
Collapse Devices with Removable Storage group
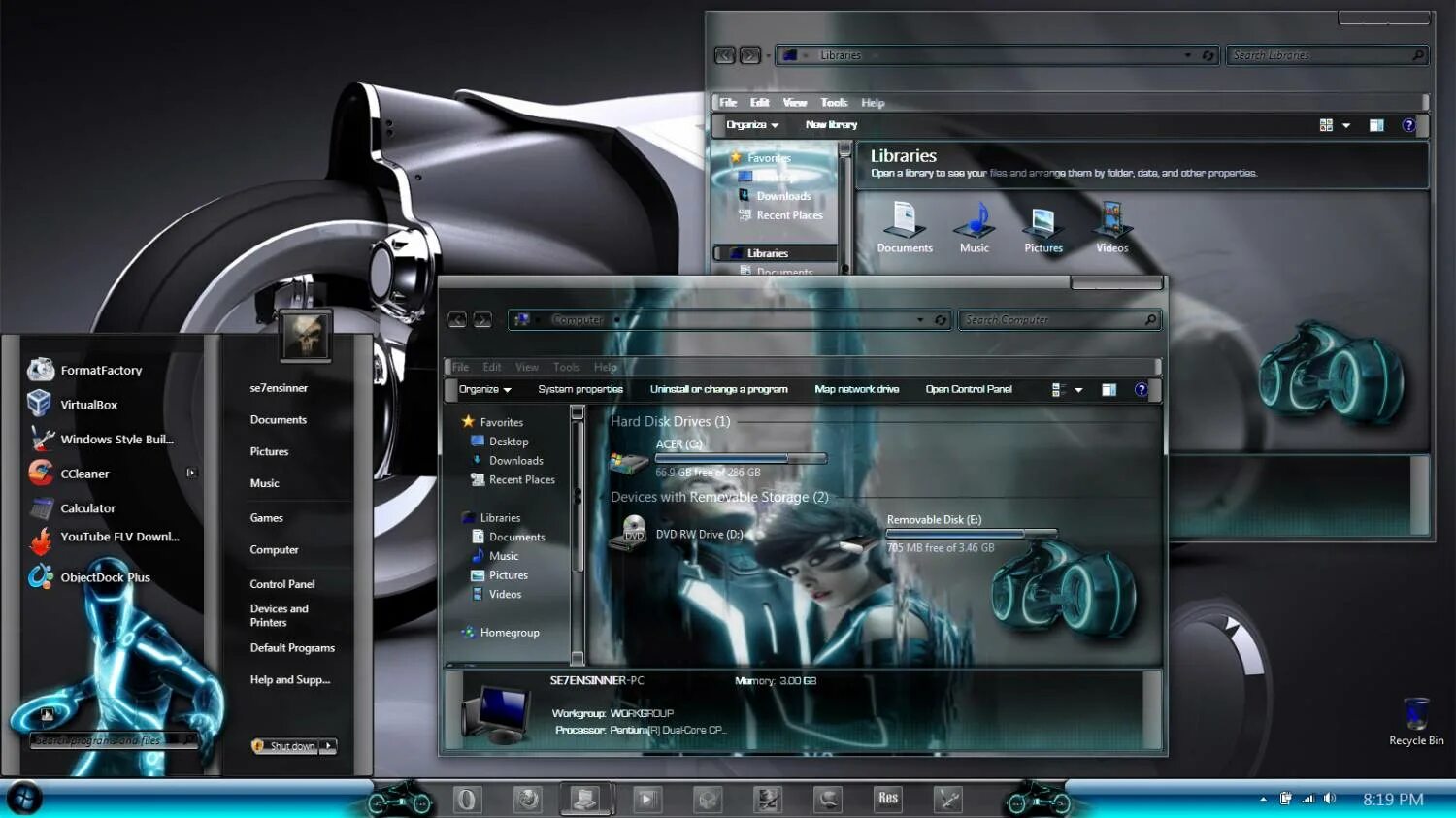[x=719, y=497]
